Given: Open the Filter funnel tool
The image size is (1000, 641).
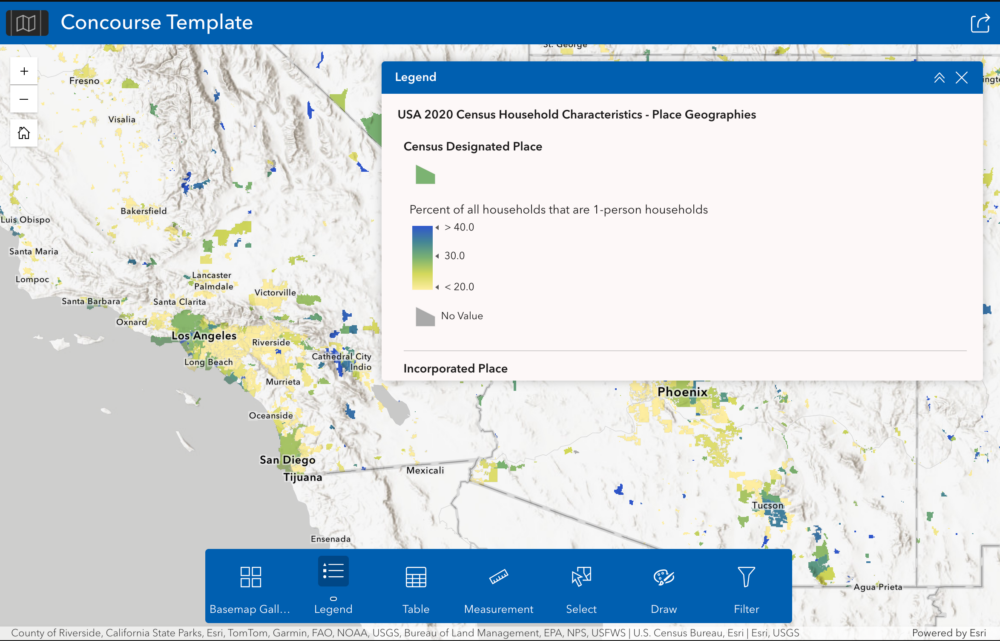Looking at the screenshot, I should (746, 587).
